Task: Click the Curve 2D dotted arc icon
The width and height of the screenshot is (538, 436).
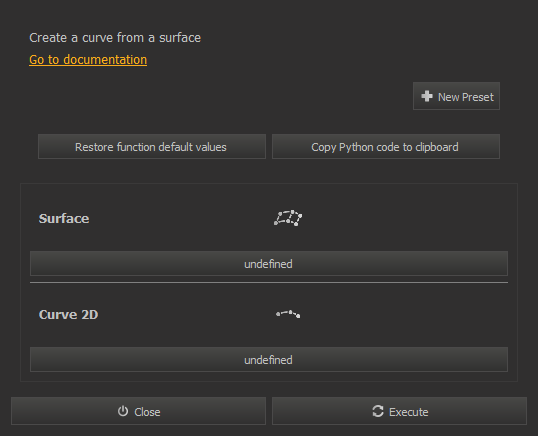Action: point(288,314)
